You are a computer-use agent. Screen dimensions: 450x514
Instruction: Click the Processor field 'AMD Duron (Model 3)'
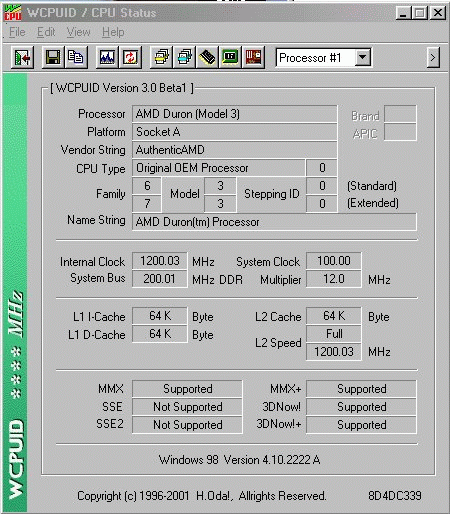coord(235,114)
